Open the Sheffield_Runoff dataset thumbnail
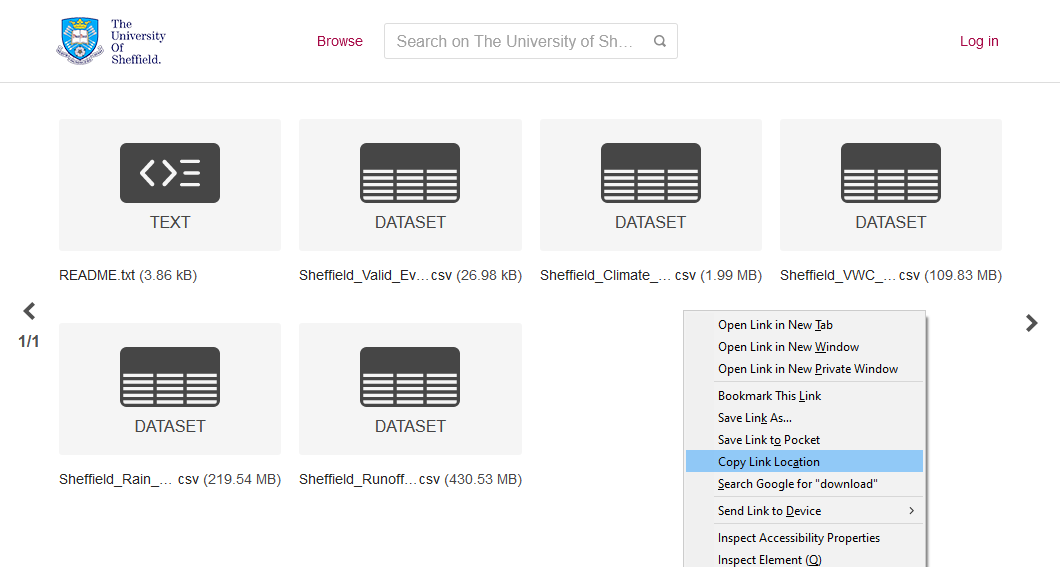Screen dimensions: 1060x567 click(x=410, y=389)
